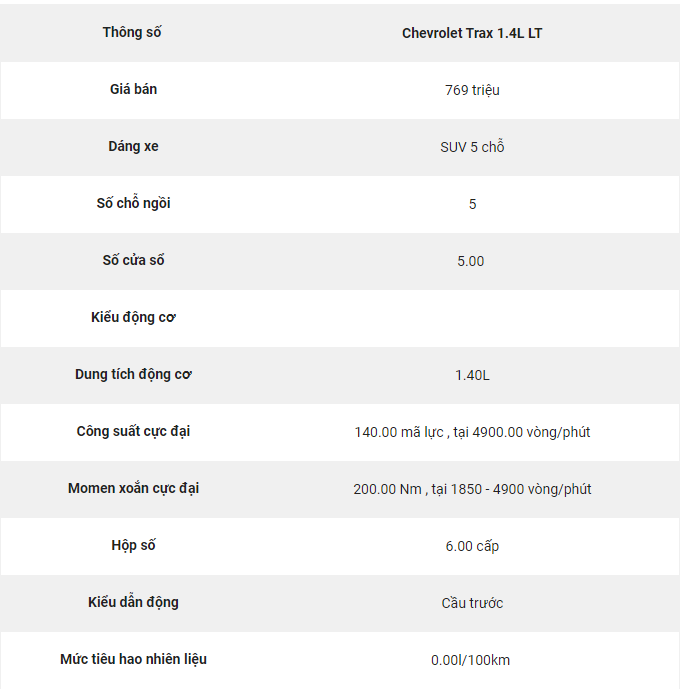Viewport: 682px width, 689px height.
Task: Select the Chevrolet Trax 1.4L LT header
Action: [472, 33]
